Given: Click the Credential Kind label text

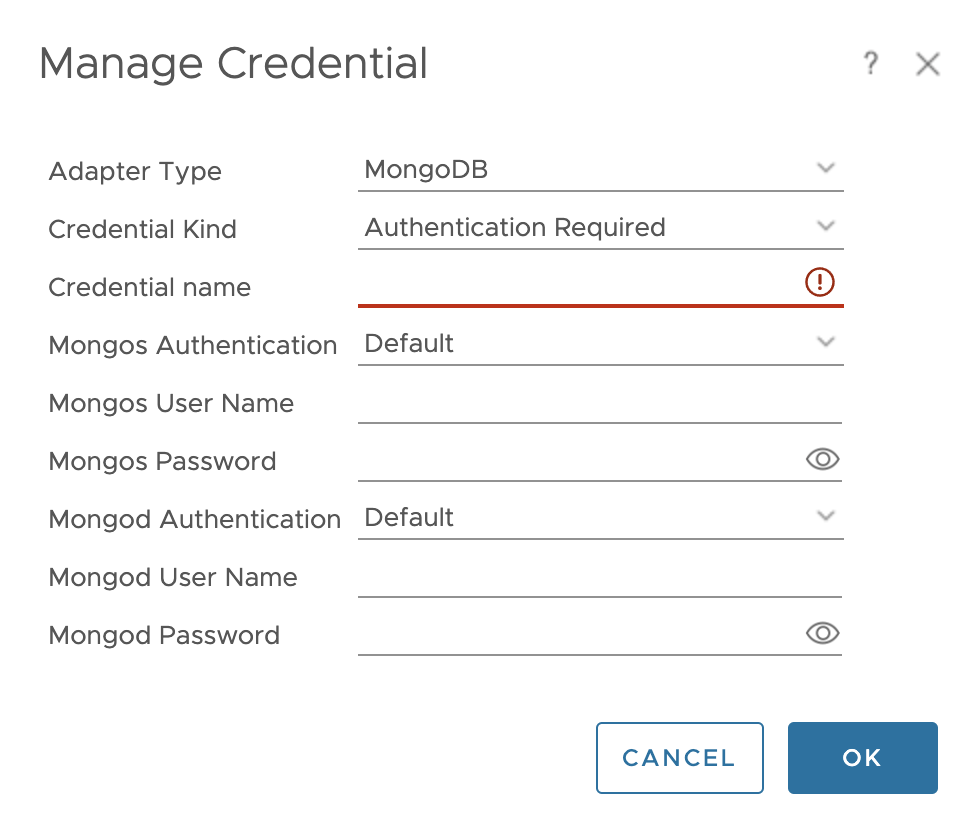Looking at the screenshot, I should [142, 229].
